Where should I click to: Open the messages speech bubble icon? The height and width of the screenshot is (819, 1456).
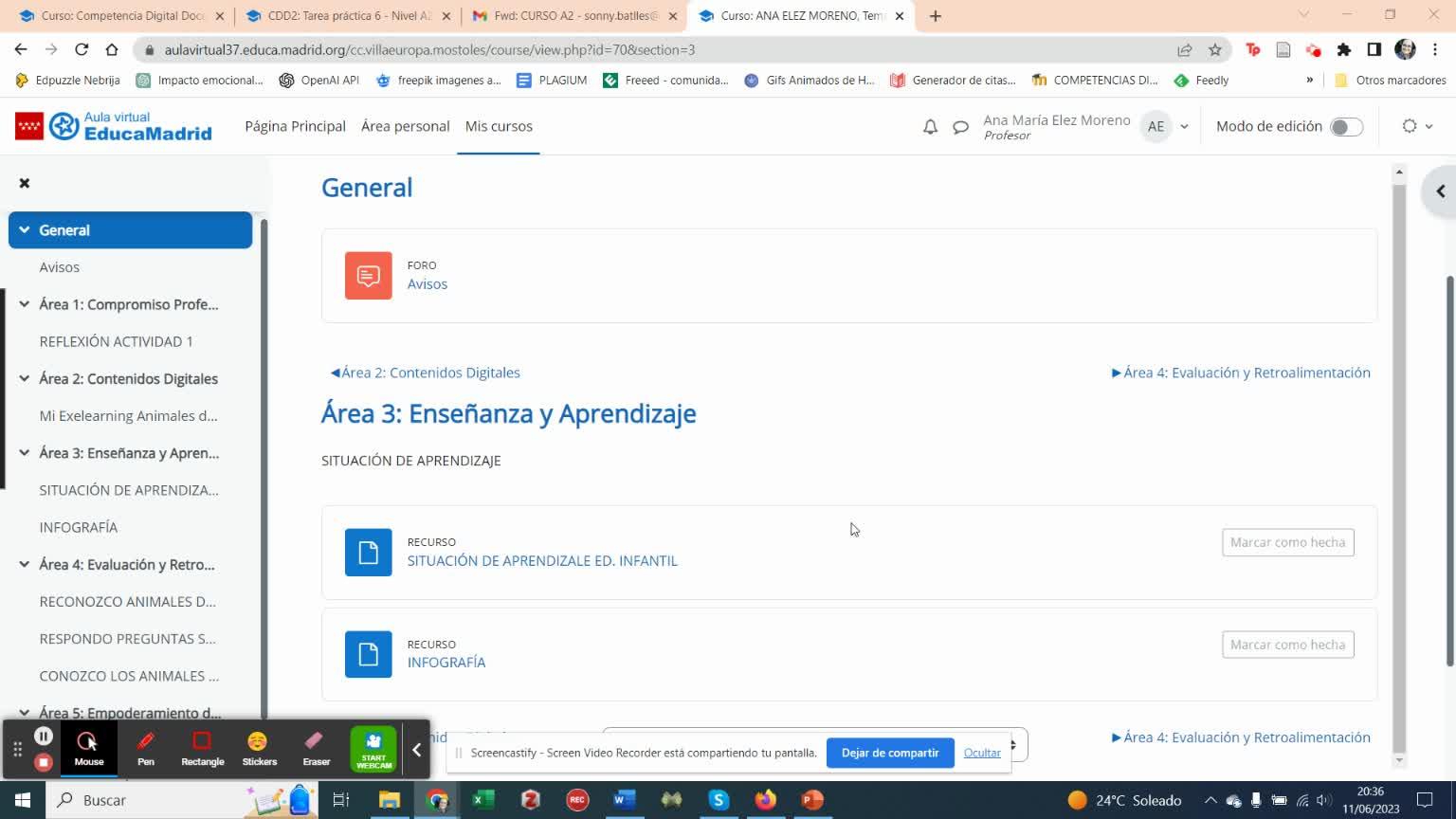click(960, 127)
